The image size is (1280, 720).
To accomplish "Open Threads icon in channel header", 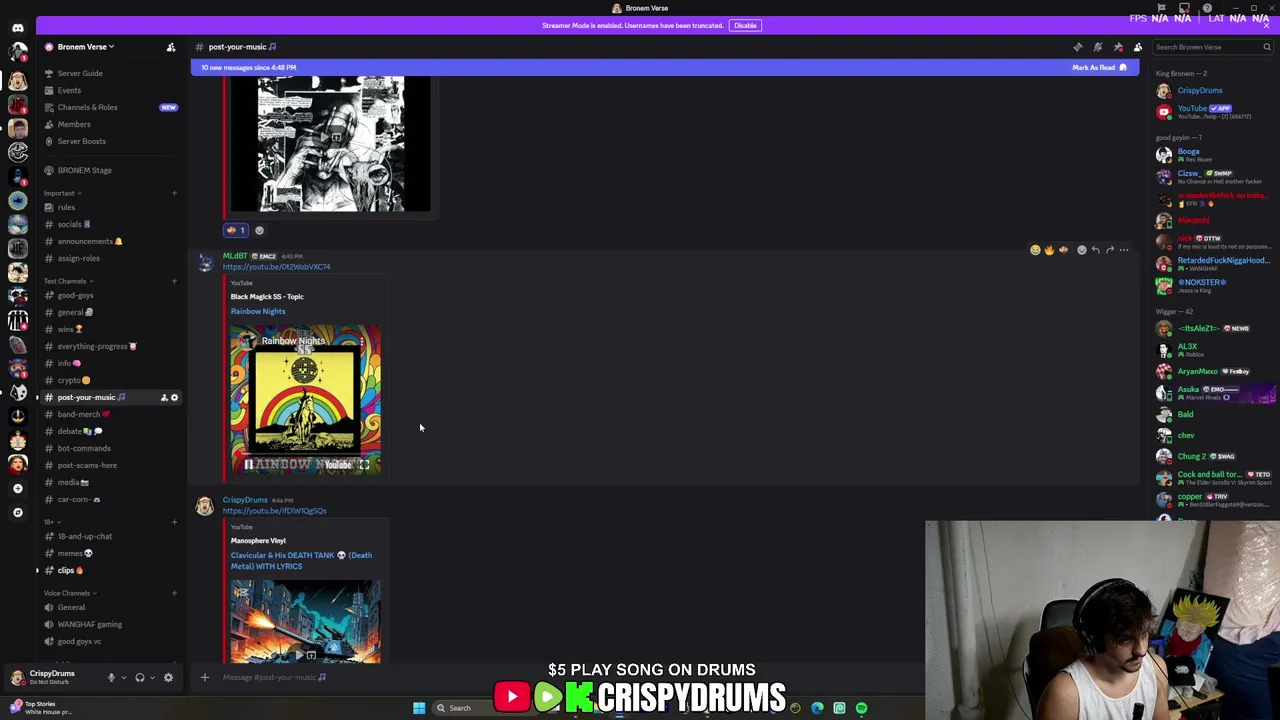I will (1078, 47).
